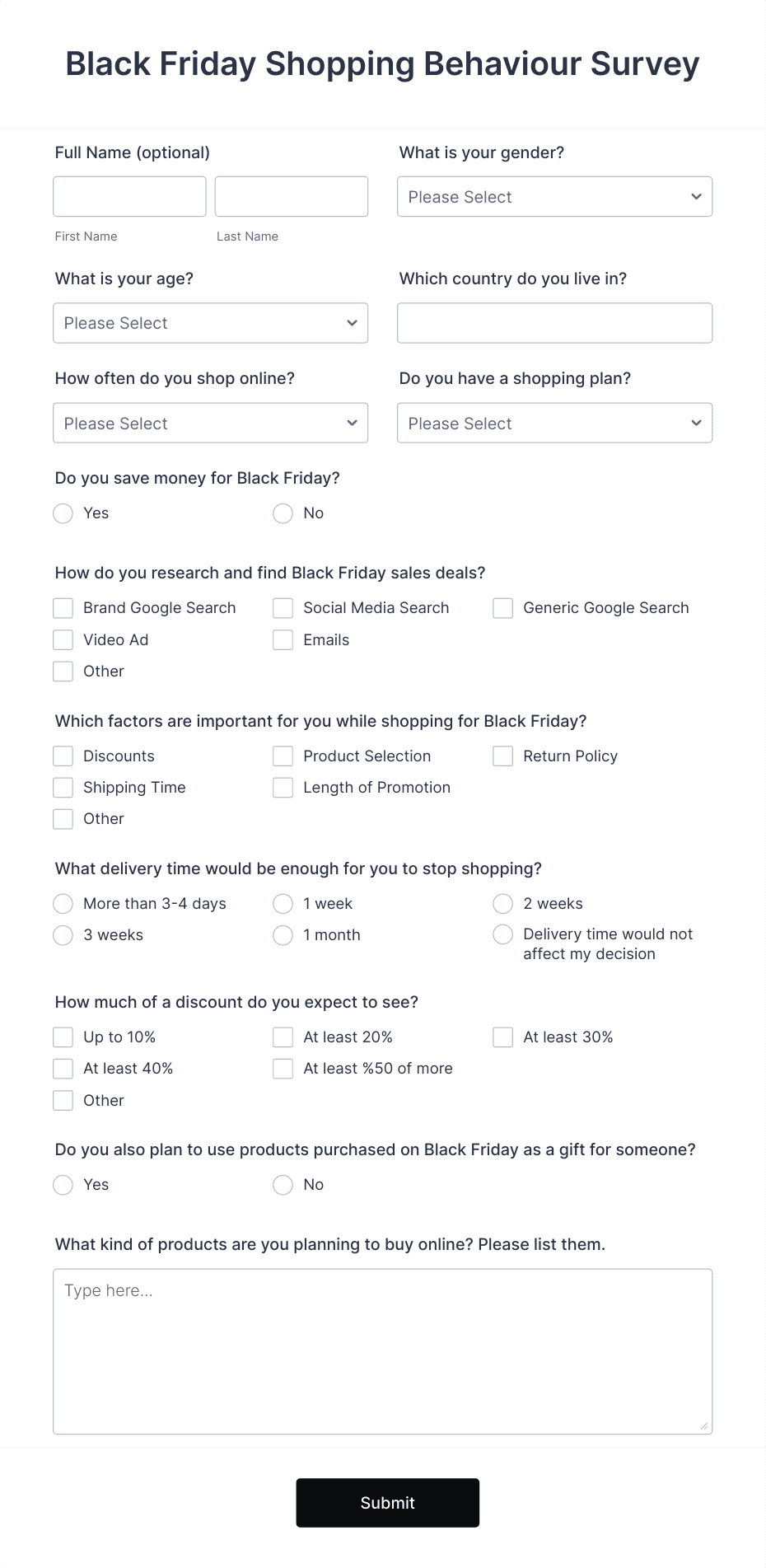Click the First Name input field
This screenshot has height=1568, width=766.
click(x=129, y=197)
